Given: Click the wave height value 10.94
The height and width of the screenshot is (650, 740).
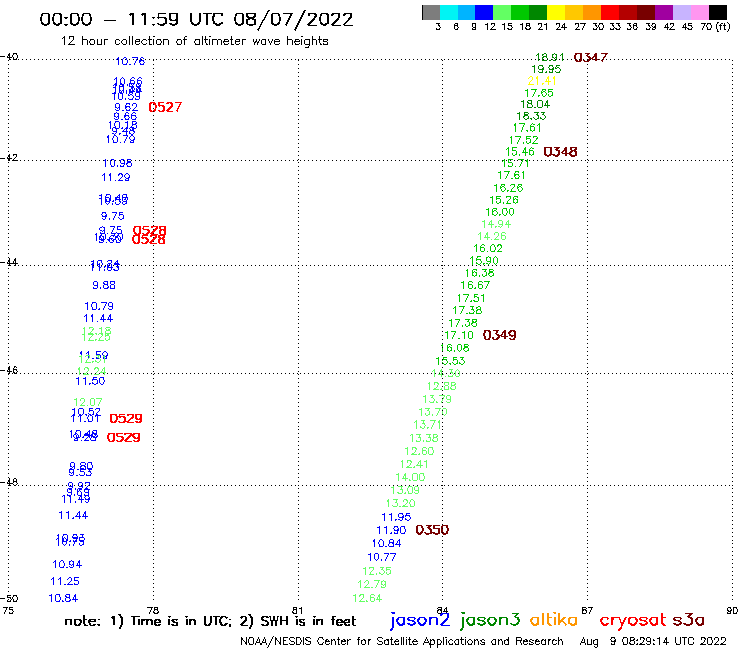Looking at the screenshot, I should (67, 565).
